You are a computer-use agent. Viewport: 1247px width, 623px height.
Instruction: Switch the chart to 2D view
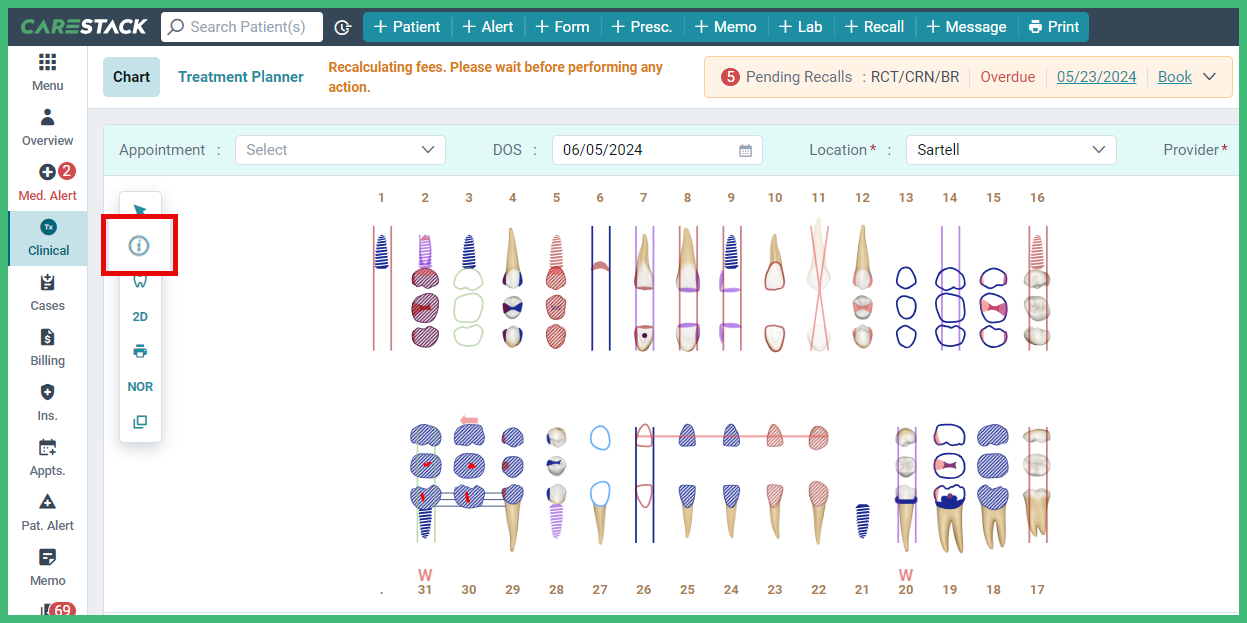pos(140,316)
